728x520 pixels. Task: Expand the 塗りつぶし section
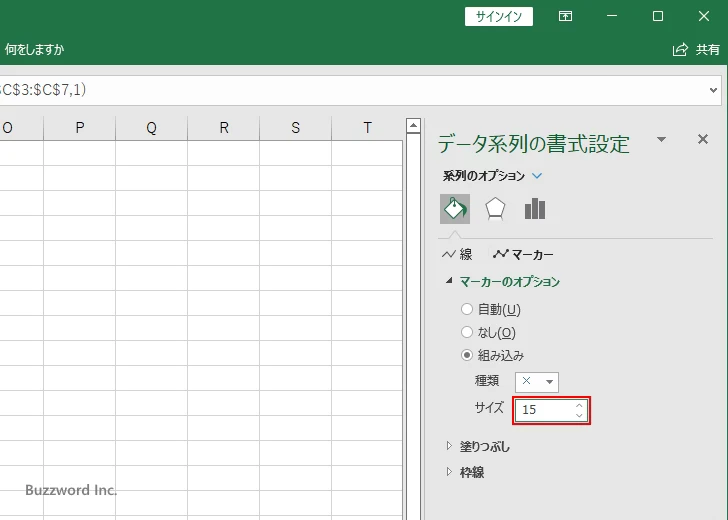pyautogui.click(x=449, y=446)
